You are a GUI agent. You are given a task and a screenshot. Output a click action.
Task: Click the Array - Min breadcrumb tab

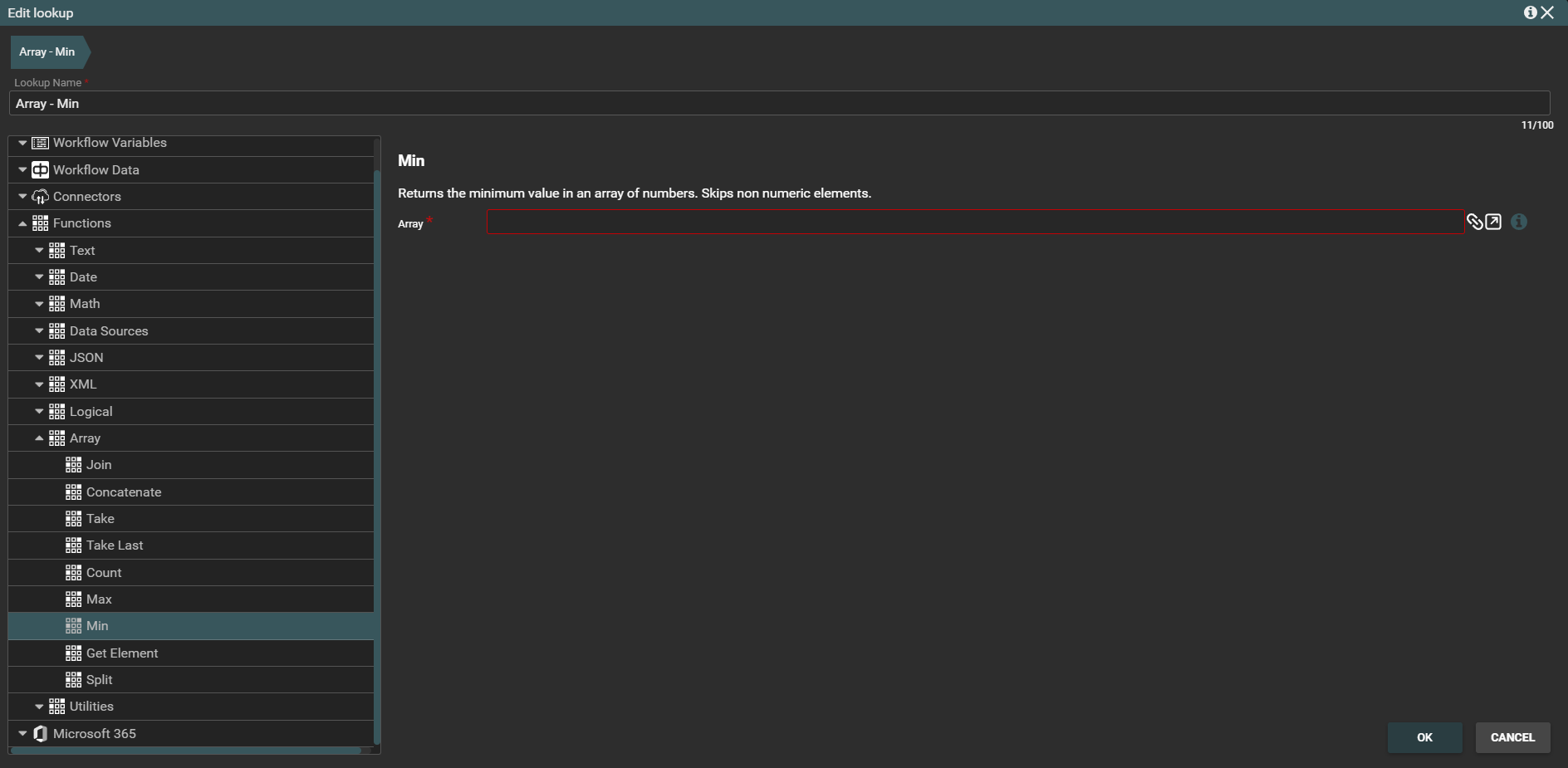click(47, 51)
